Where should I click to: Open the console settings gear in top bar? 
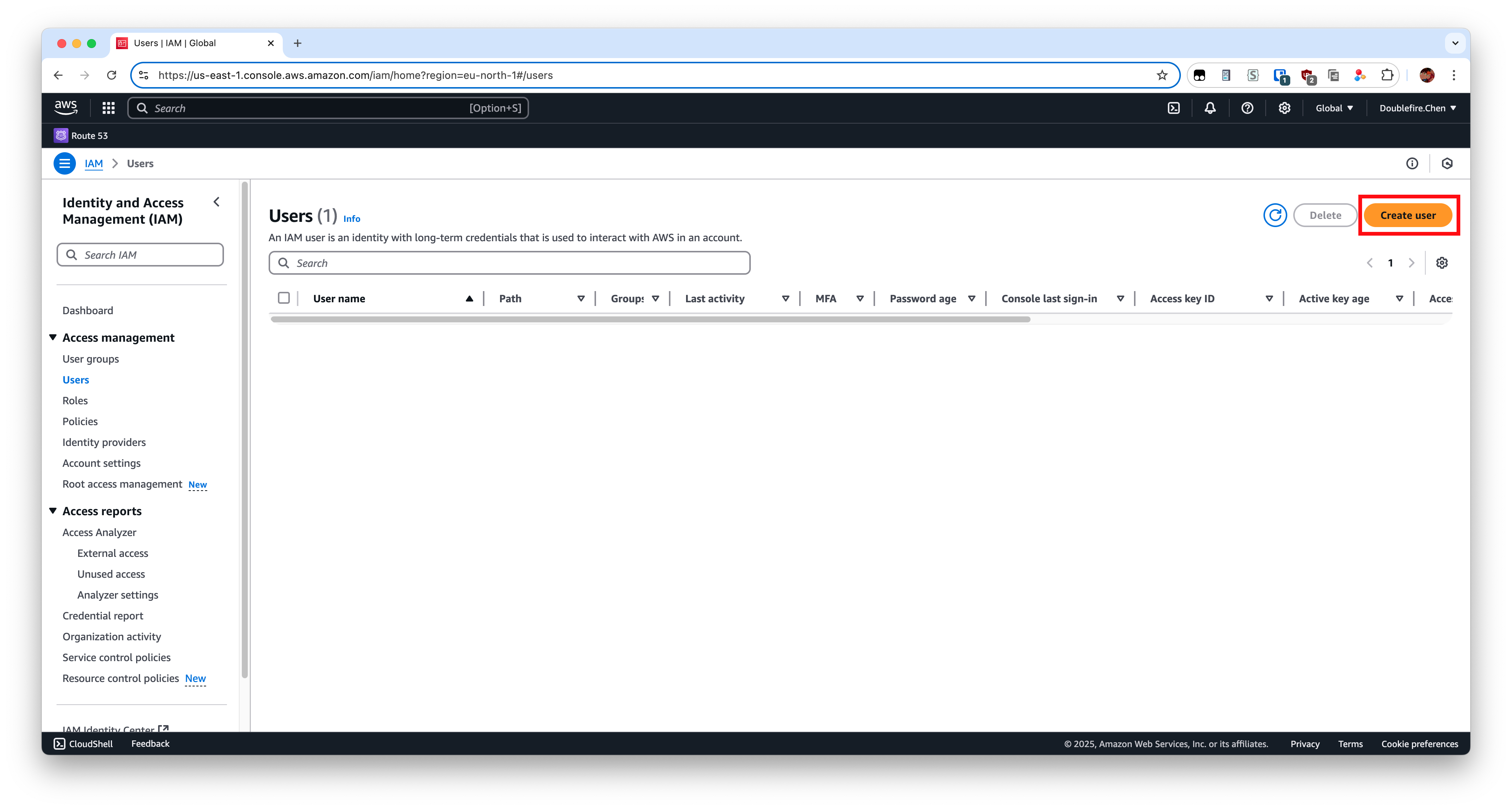tap(1284, 108)
